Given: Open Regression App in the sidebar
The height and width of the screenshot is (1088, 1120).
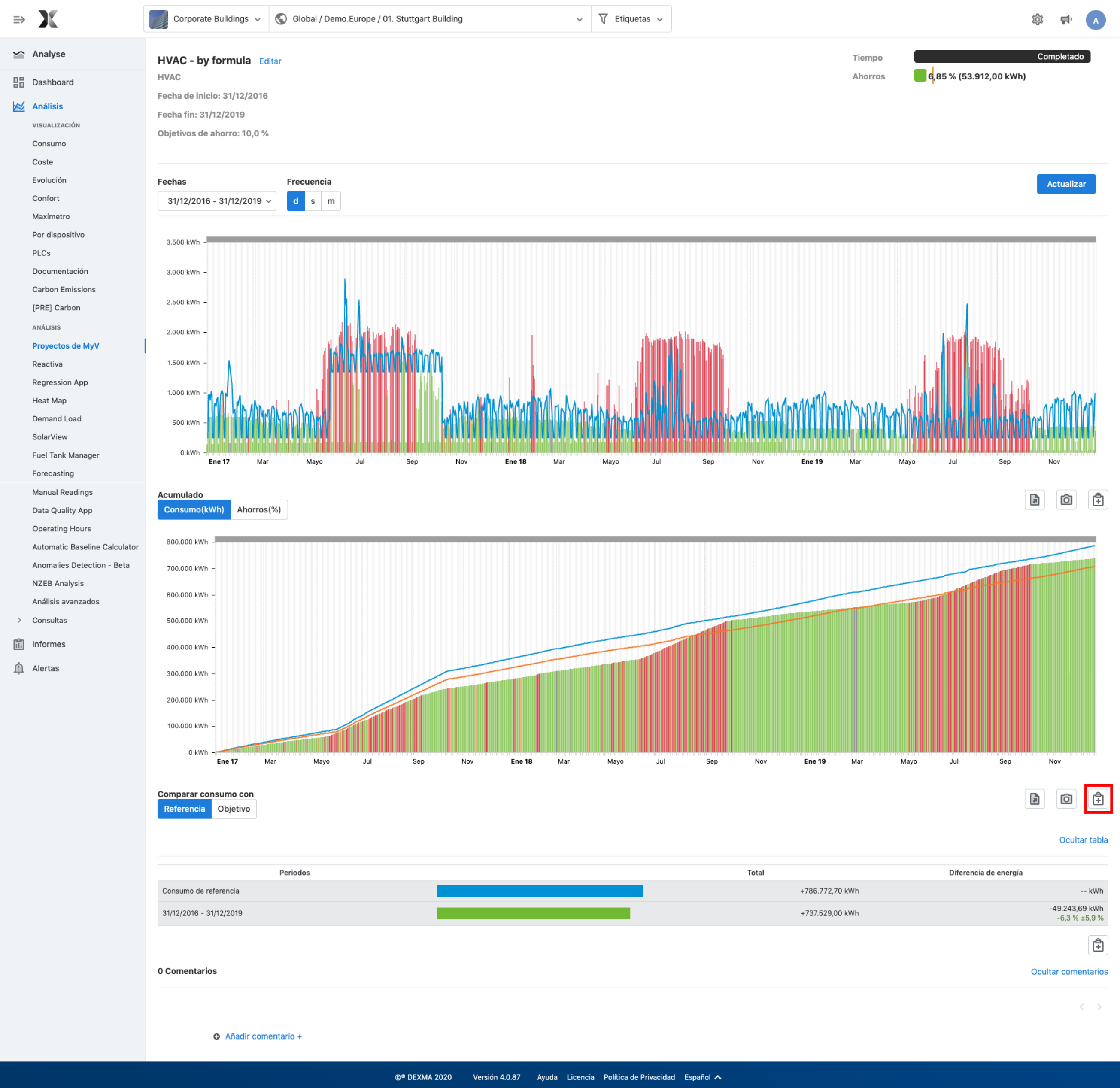Looking at the screenshot, I should [x=60, y=382].
